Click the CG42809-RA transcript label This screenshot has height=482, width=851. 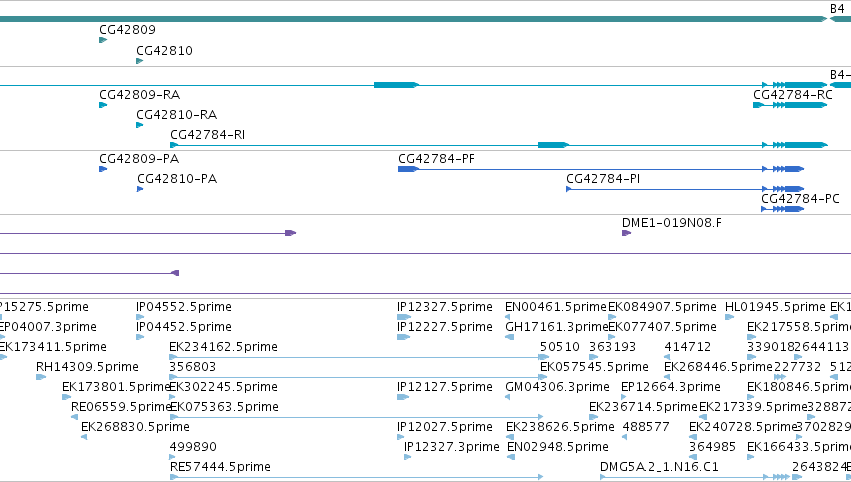(x=139, y=94)
